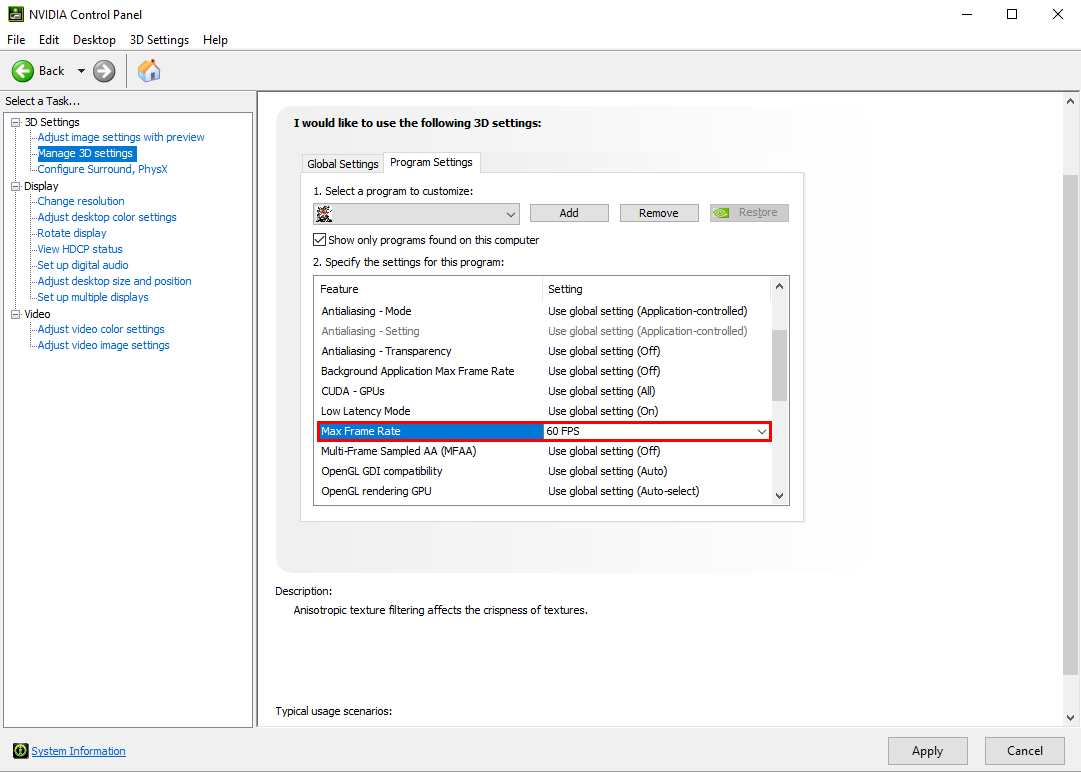1081x773 pixels.
Task: Open Adjust desktop size and position
Action: [x=114, y=281]
